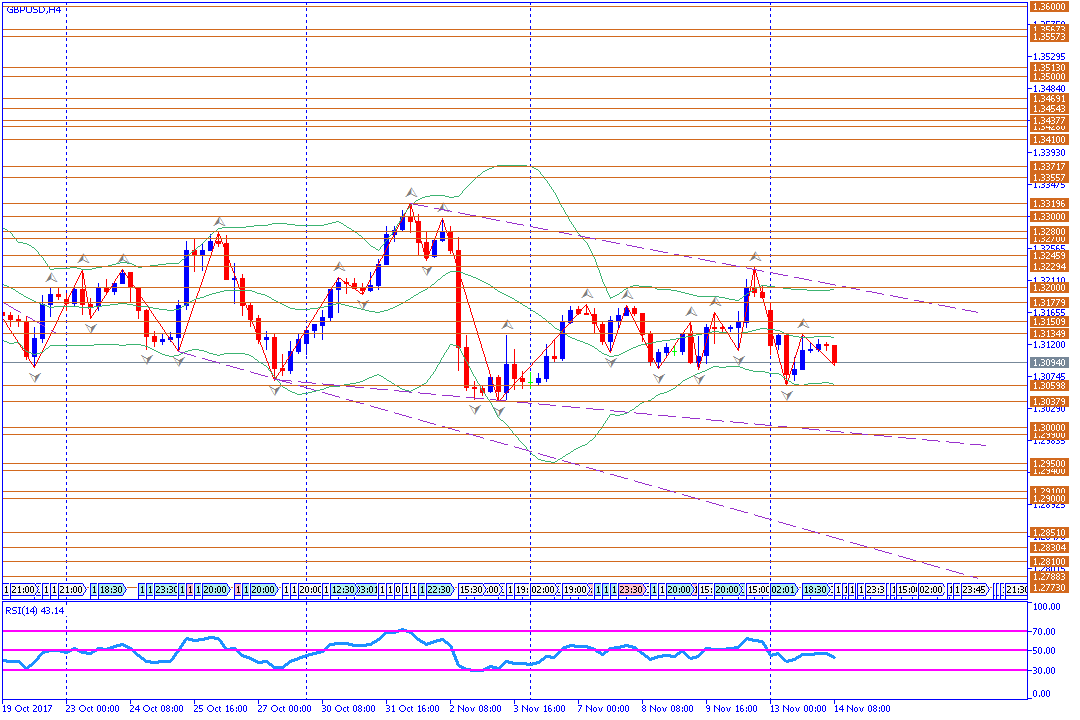Image resolution: width=1080 pixels, height=720 pixels.
Task: Select the 1.33196 price level label
Action: (x=1048, y=204)
